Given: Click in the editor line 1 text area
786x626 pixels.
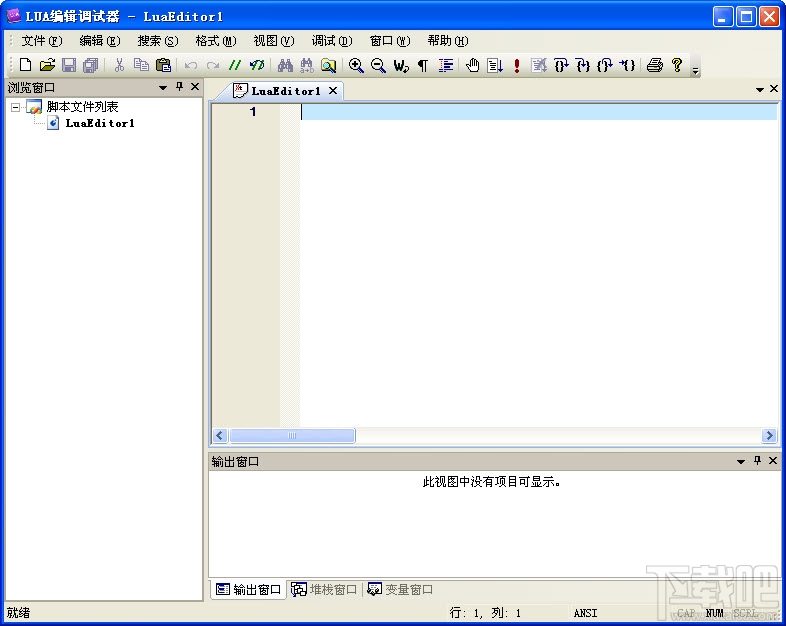Looking at the screenshot, I should click(539, 112).
